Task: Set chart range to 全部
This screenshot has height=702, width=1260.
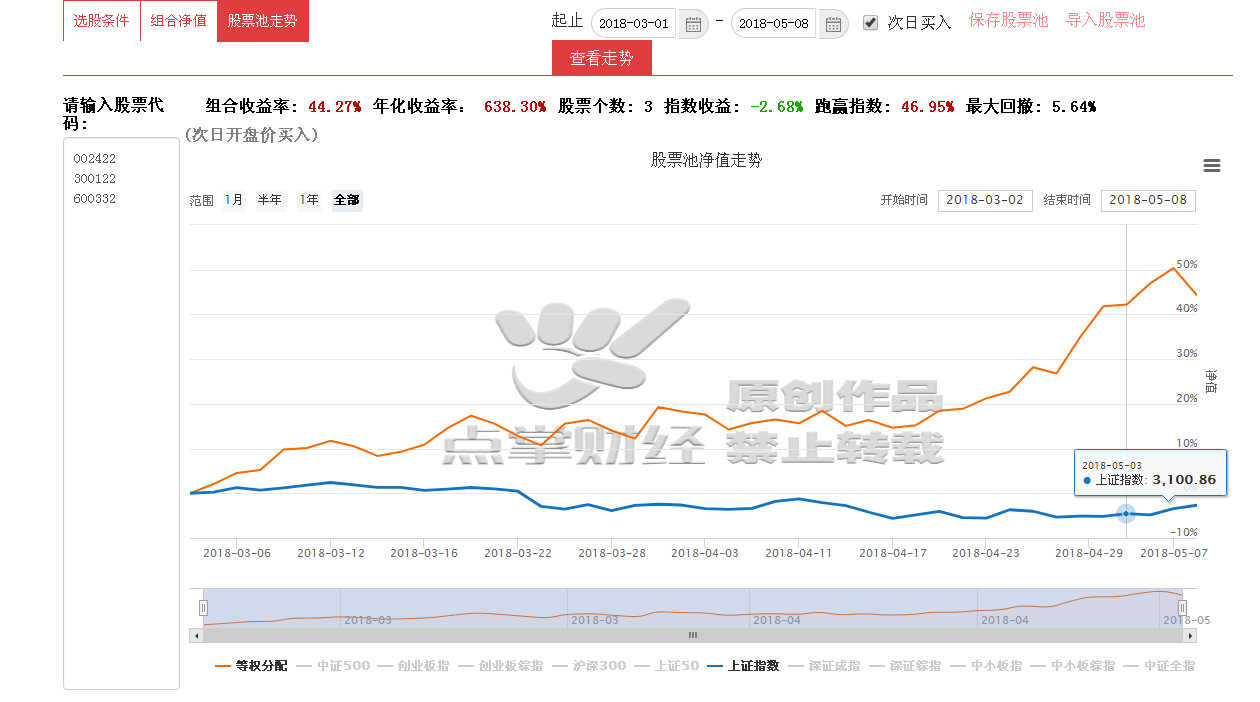Action: [x=346, y=200]
